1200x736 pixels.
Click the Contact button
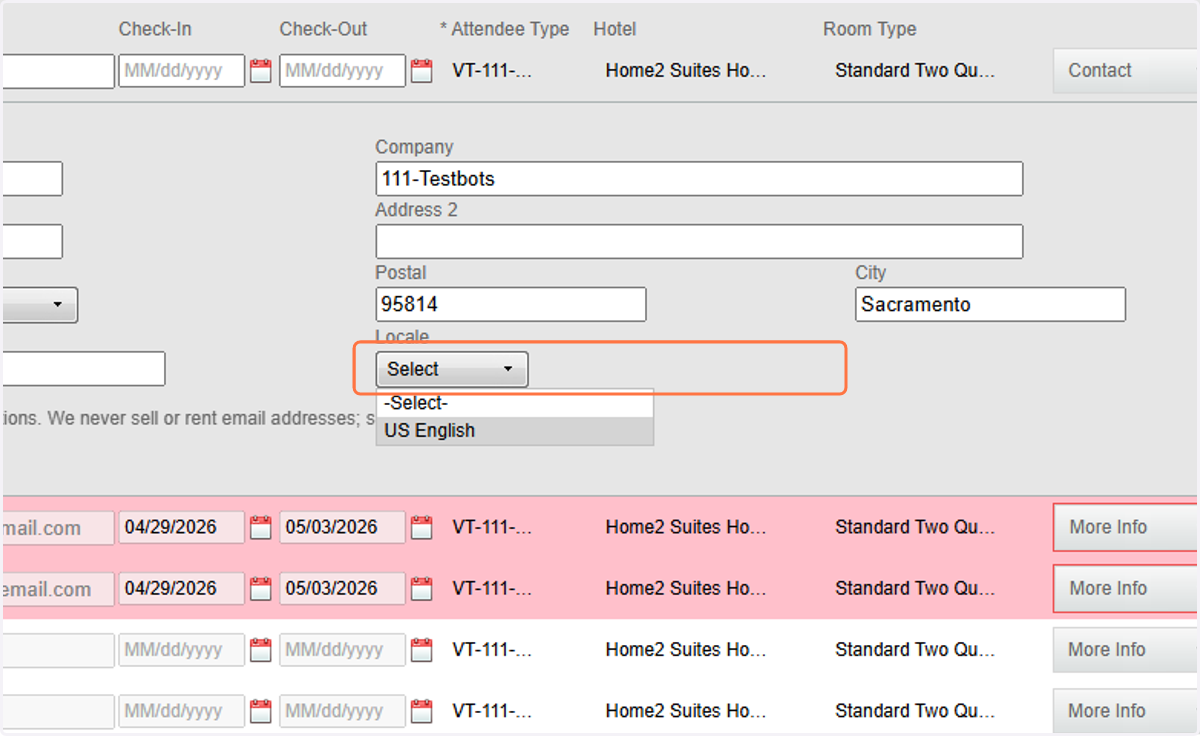(x=1125, y=71)
